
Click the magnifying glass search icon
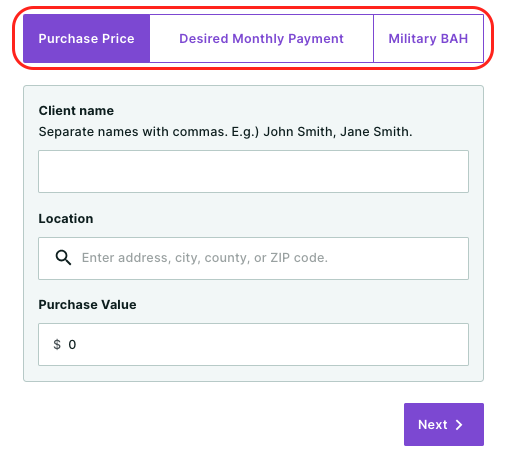(x=63, y=258)
